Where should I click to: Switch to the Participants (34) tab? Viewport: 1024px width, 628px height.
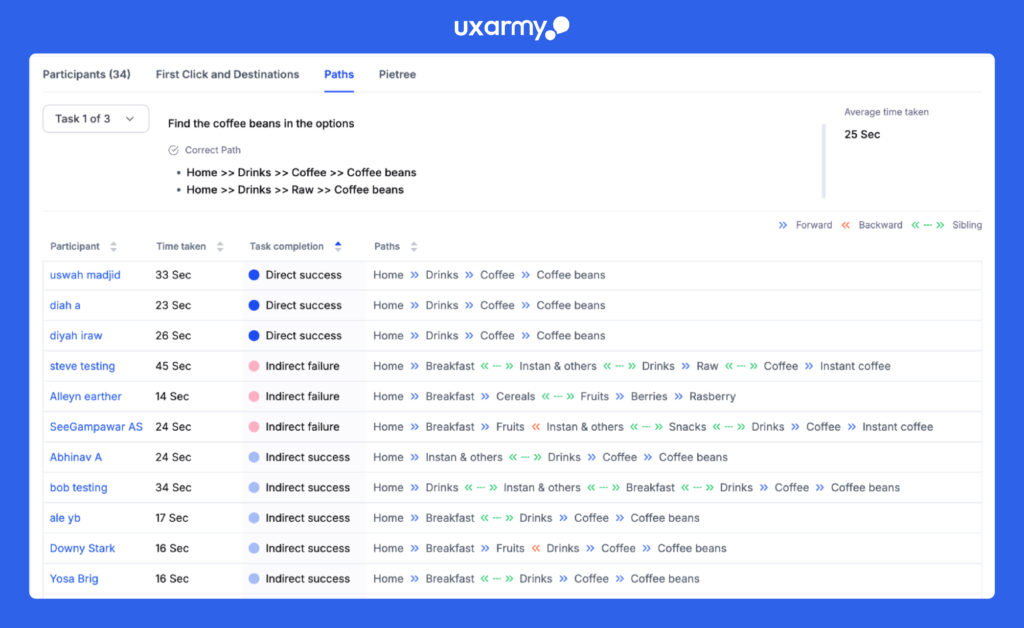[86, 74]
